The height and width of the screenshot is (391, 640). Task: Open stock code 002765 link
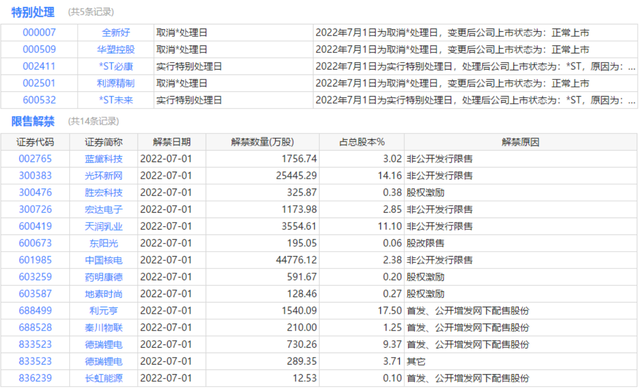(x=35, y=159)
